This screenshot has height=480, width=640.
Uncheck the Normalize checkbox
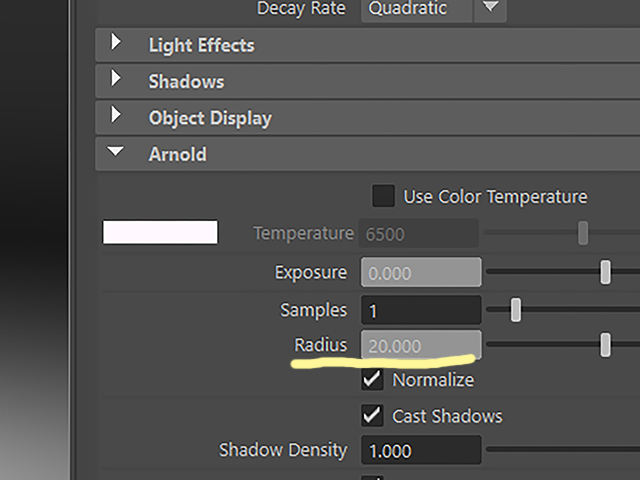(372, 380)
